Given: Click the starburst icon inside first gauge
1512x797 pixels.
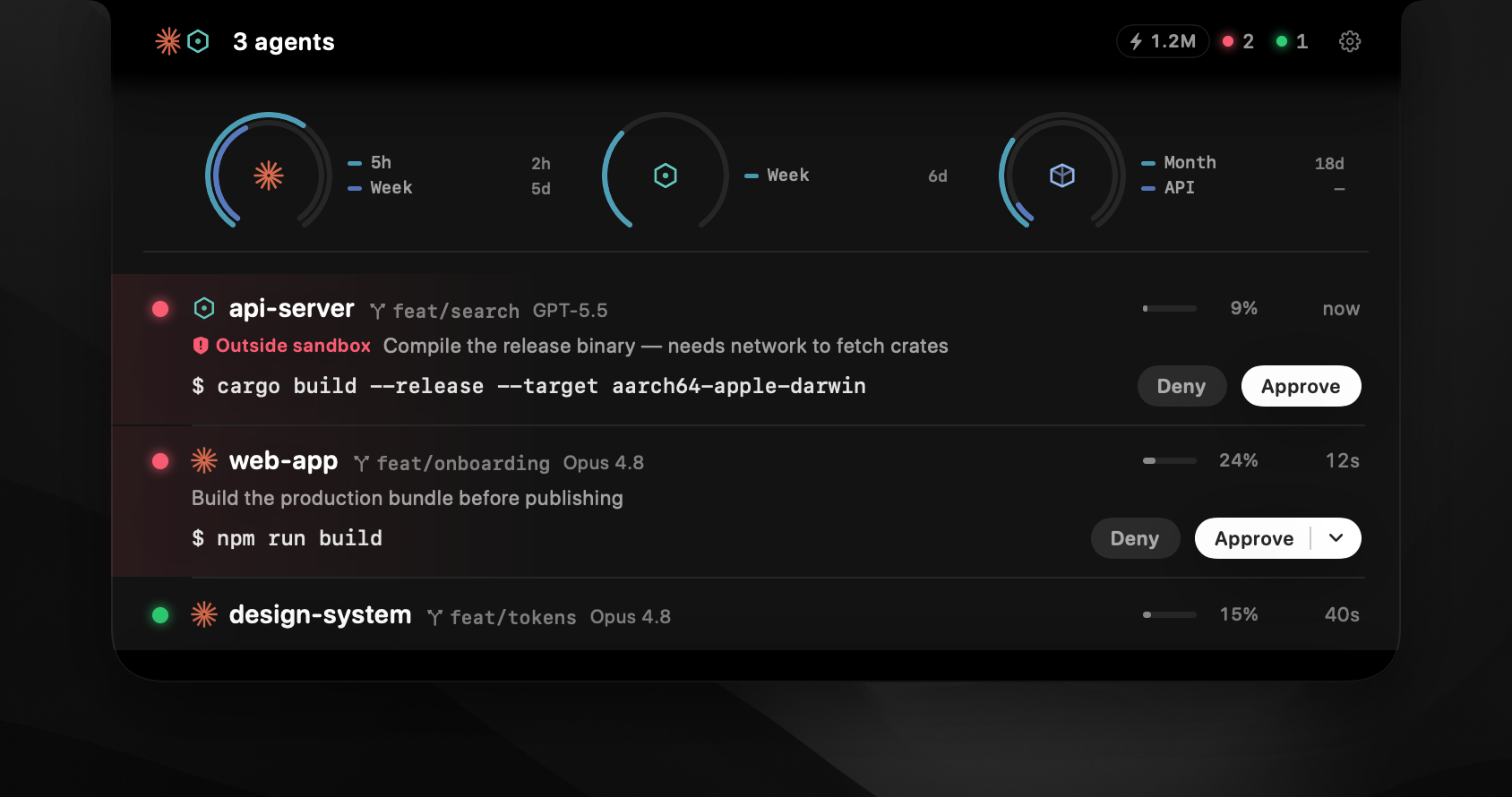Looking at the screenshot, I should pos(269,176).
